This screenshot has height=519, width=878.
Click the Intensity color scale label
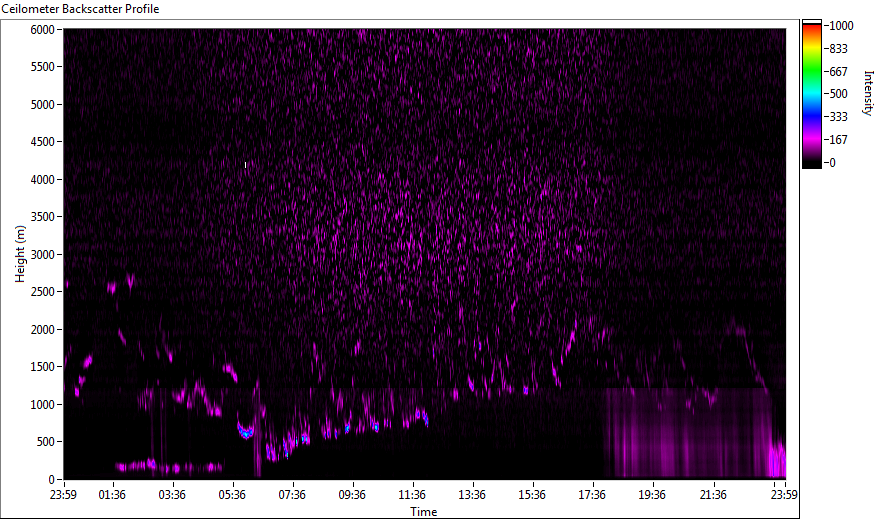click(868, 93)
